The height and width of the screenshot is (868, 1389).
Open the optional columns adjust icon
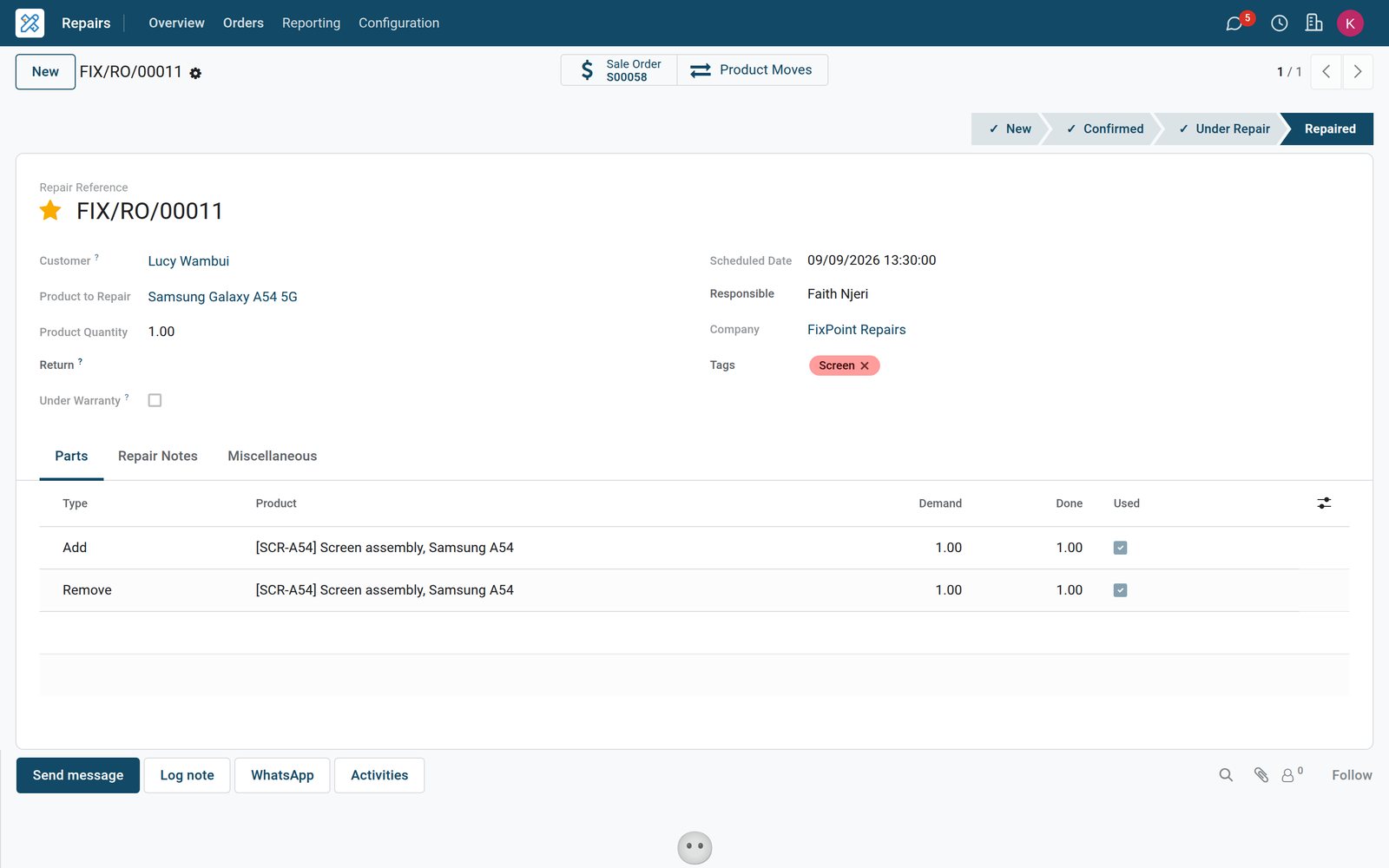(x=1324, y=503)
